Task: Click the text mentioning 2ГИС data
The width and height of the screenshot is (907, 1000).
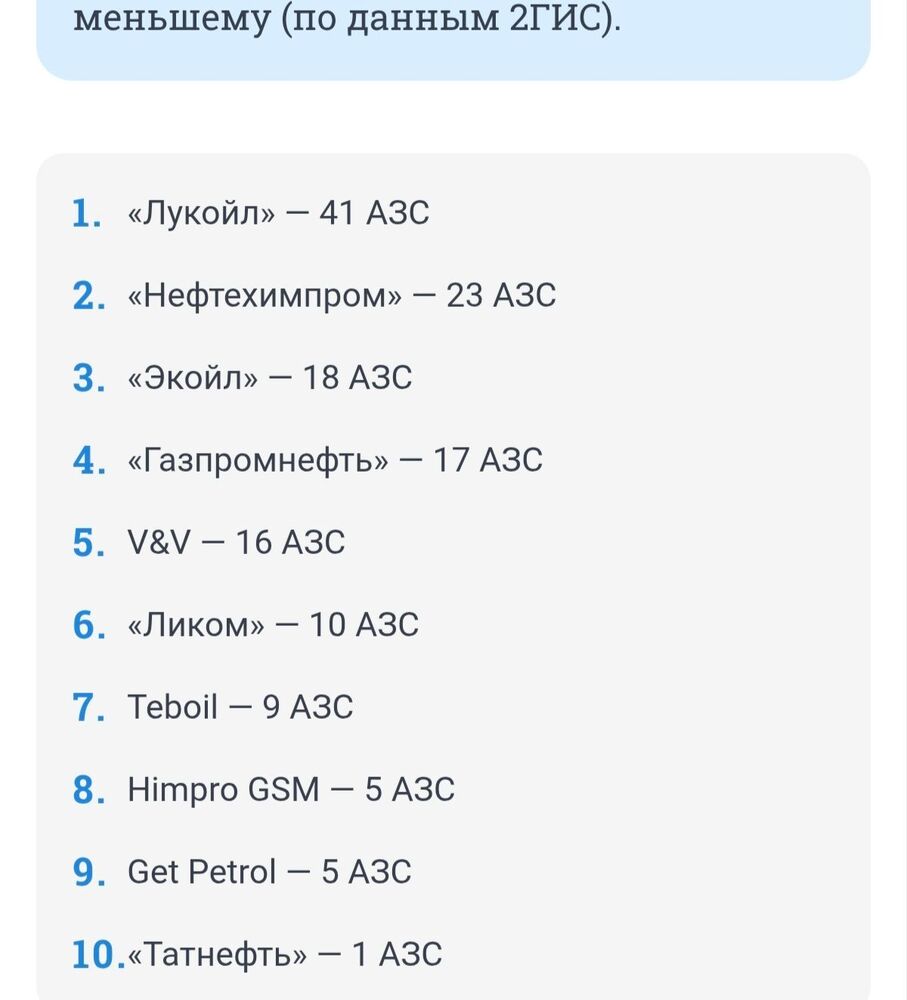Action: point(347,17)
